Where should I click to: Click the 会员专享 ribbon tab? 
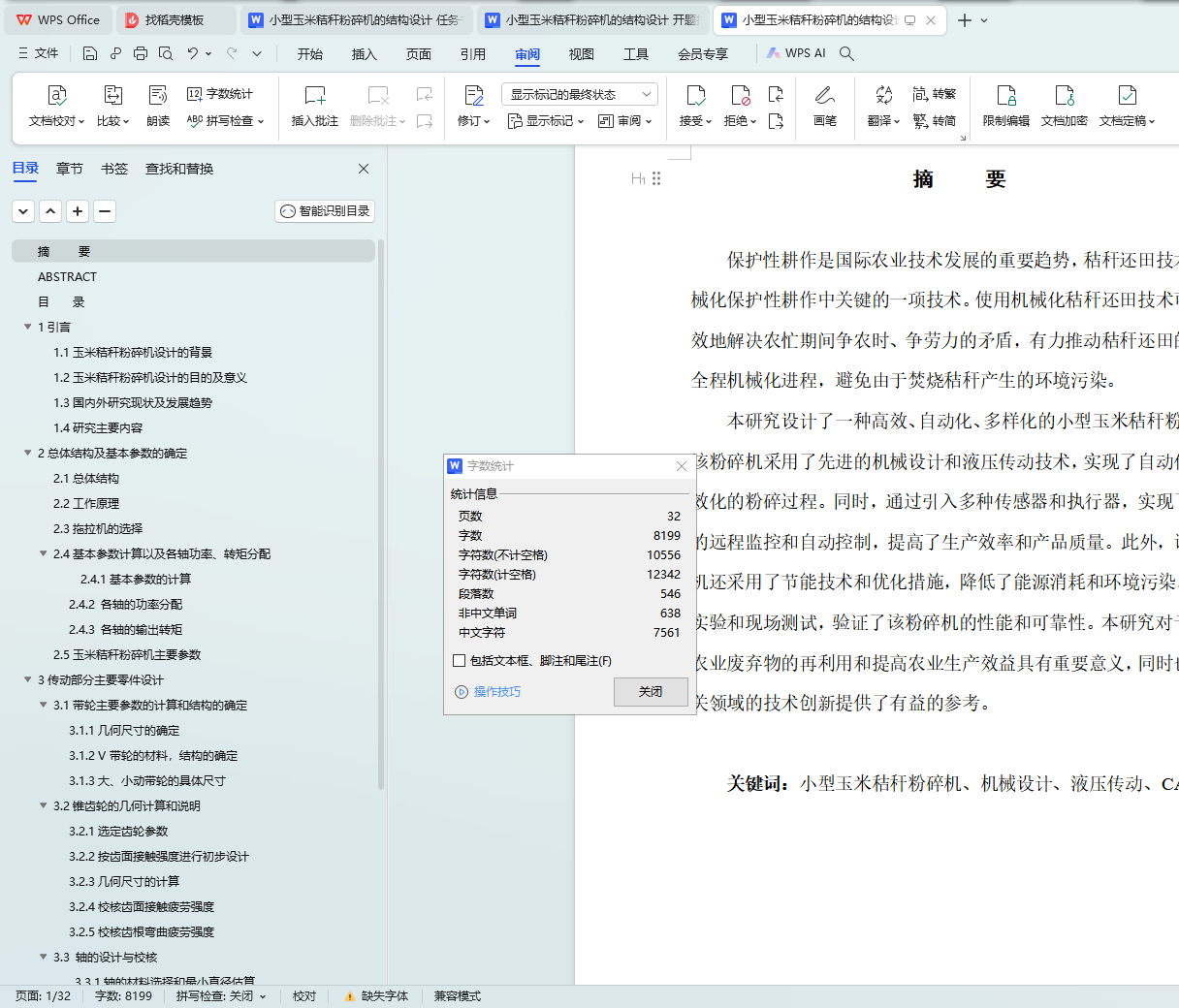tap(703, 54)
